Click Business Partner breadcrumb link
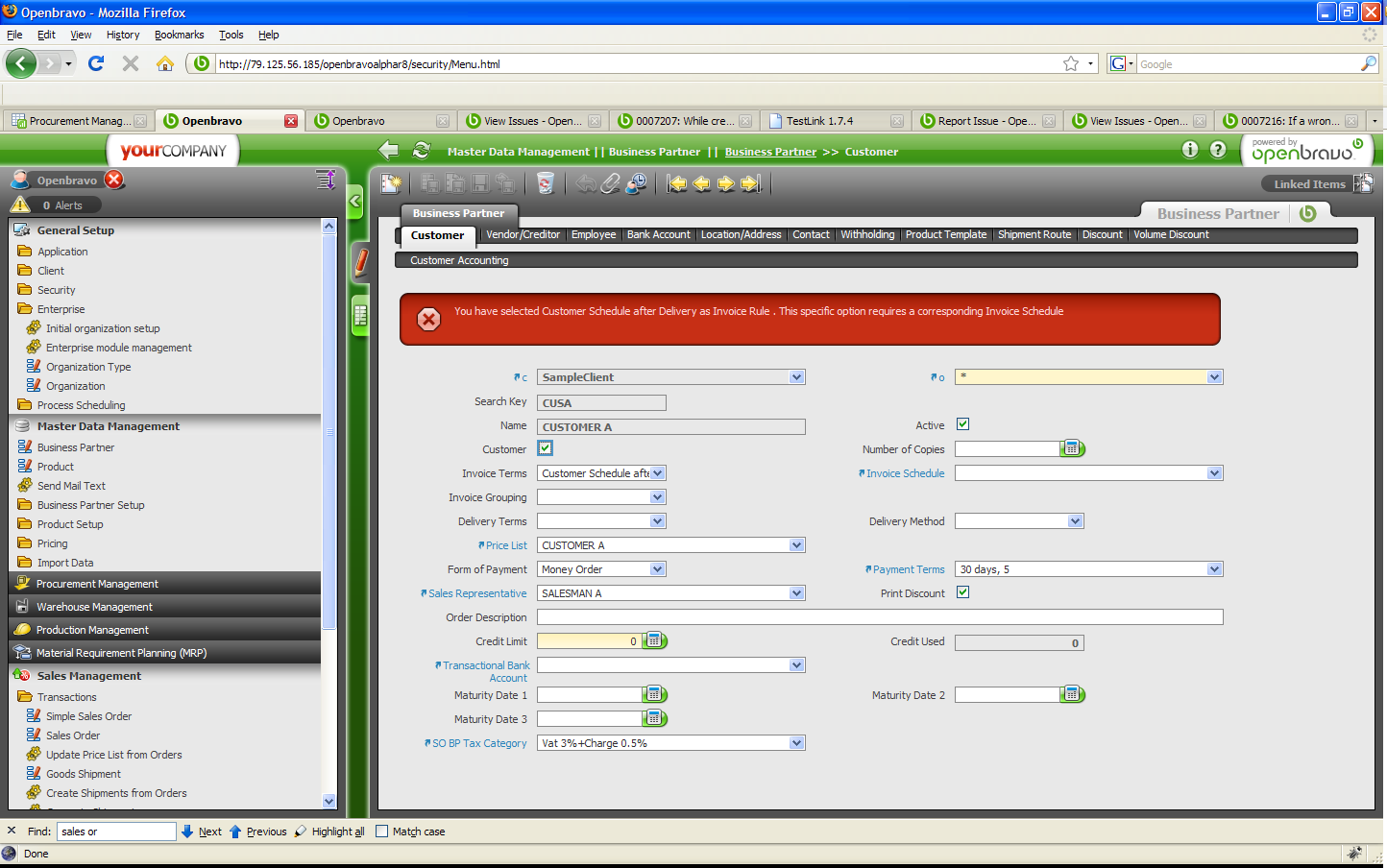 [769, 152]
